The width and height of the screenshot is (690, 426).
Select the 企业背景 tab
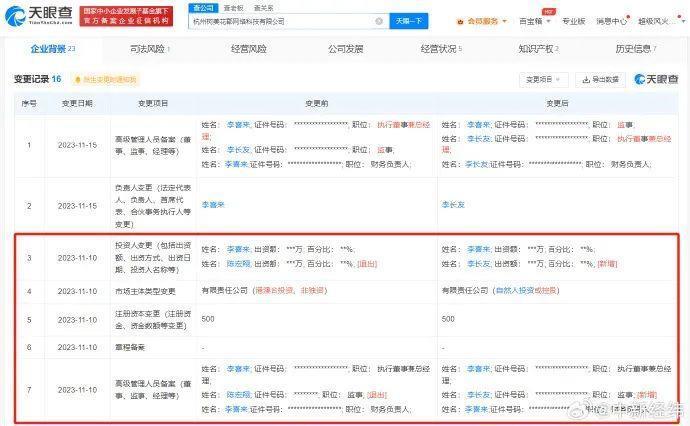click(x=53, y=49)
